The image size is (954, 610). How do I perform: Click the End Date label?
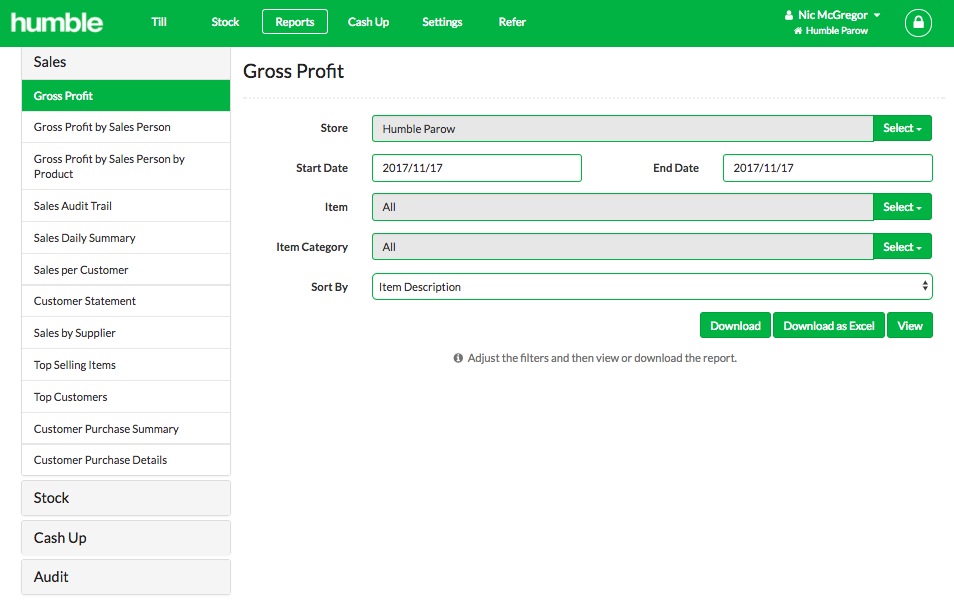pos(676,168)
